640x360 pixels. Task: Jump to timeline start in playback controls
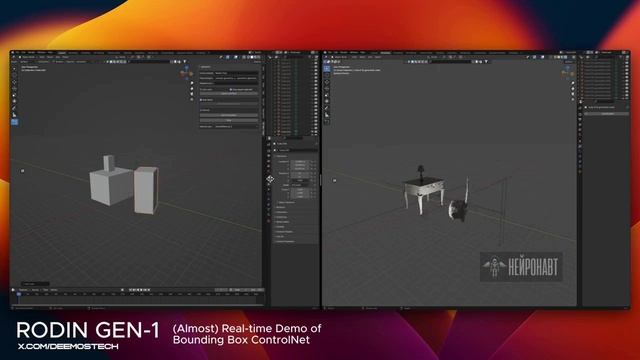click(131, 290)
